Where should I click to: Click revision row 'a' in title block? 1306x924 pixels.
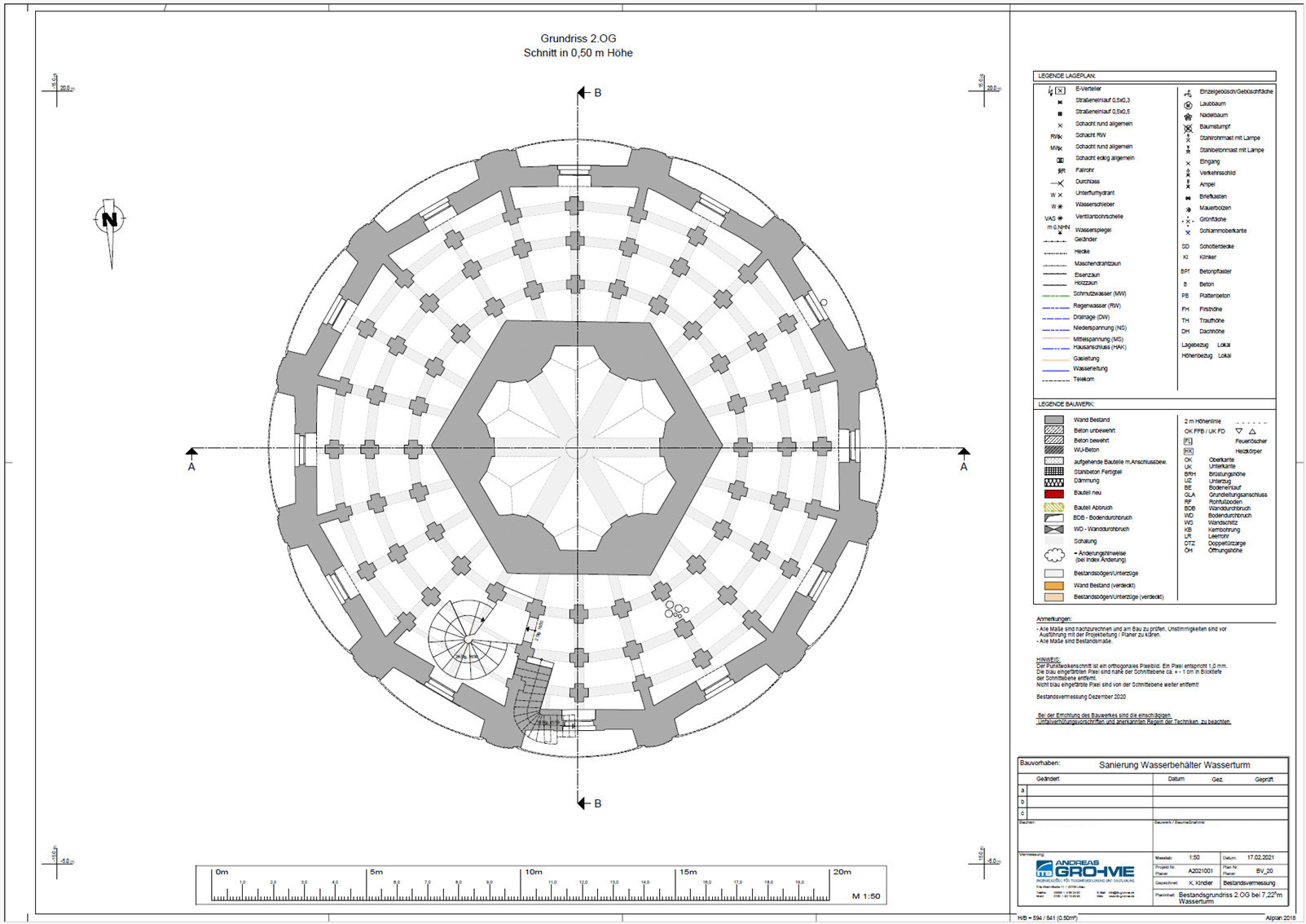coord(1153,790)
